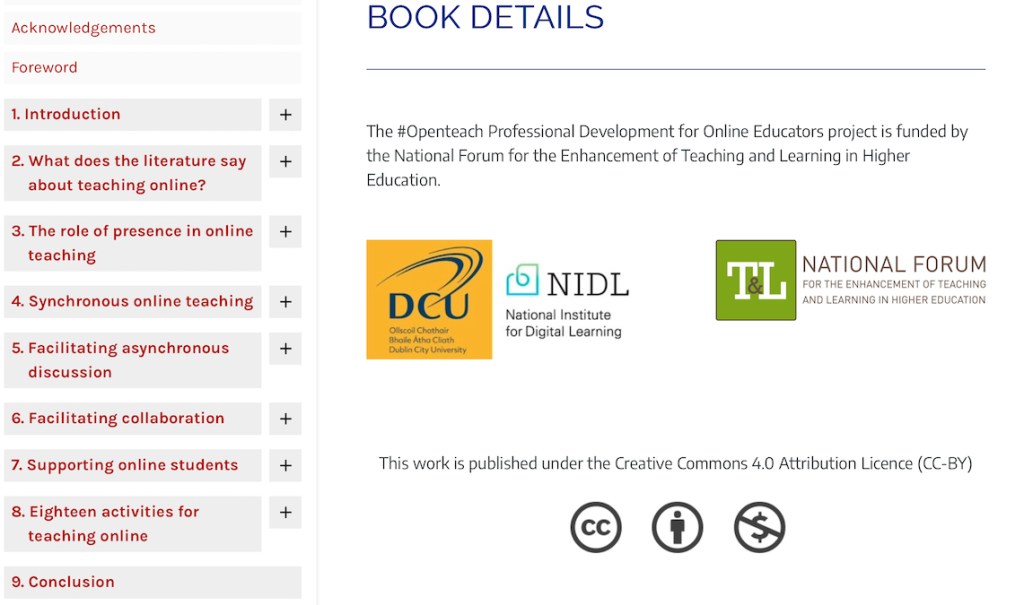Expand Synchronous online teaching with plus button
The width and height of the screenshot is (1024, 605).
pos(285,302)
